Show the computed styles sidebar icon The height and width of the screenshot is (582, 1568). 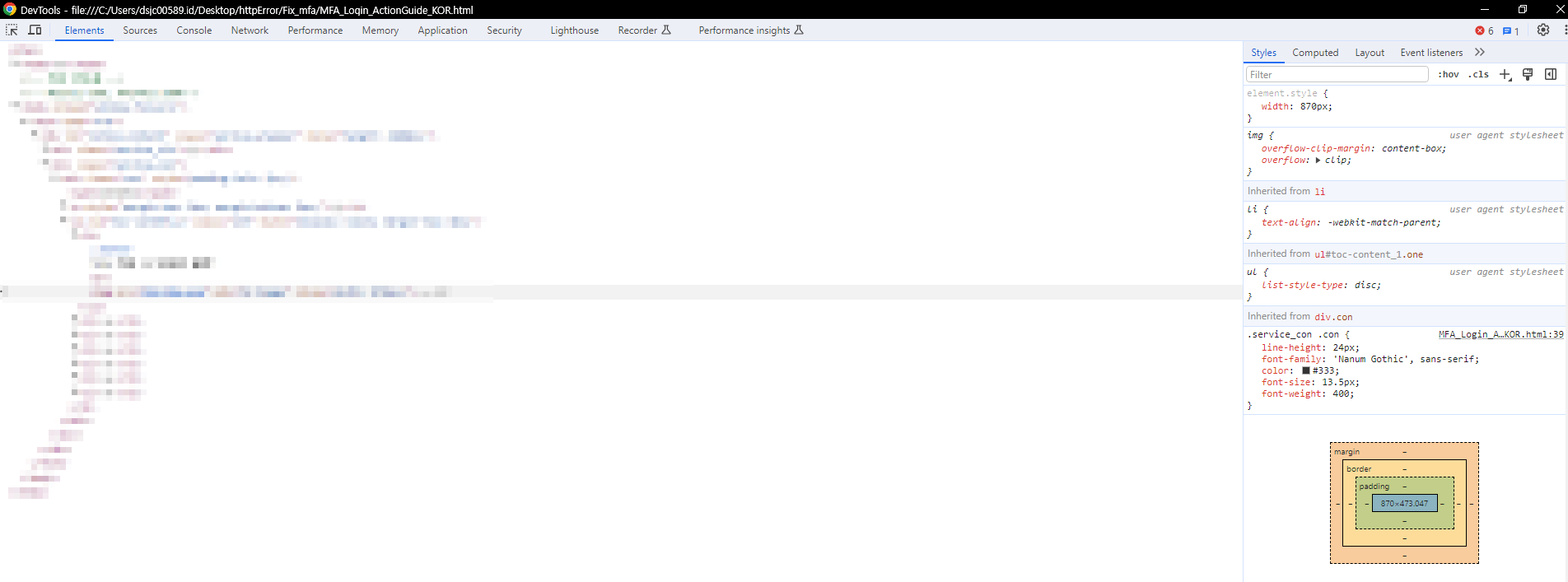point(1551,74)
